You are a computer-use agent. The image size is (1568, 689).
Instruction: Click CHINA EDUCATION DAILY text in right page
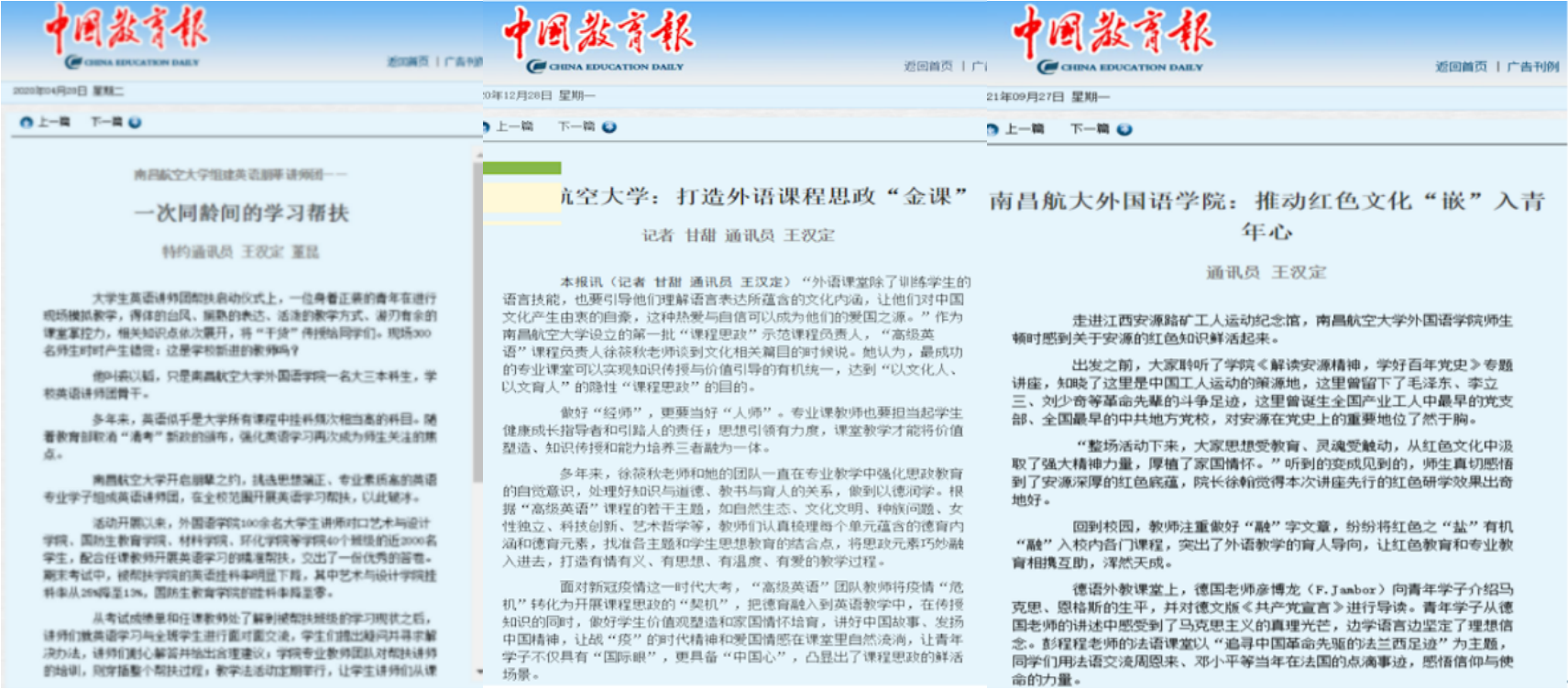pos(1132,67)
